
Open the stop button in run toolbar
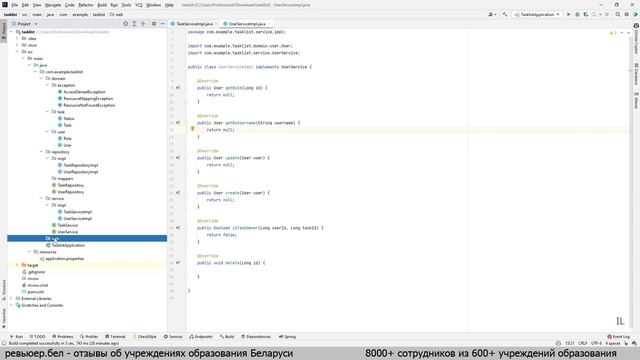pos(607,14)
